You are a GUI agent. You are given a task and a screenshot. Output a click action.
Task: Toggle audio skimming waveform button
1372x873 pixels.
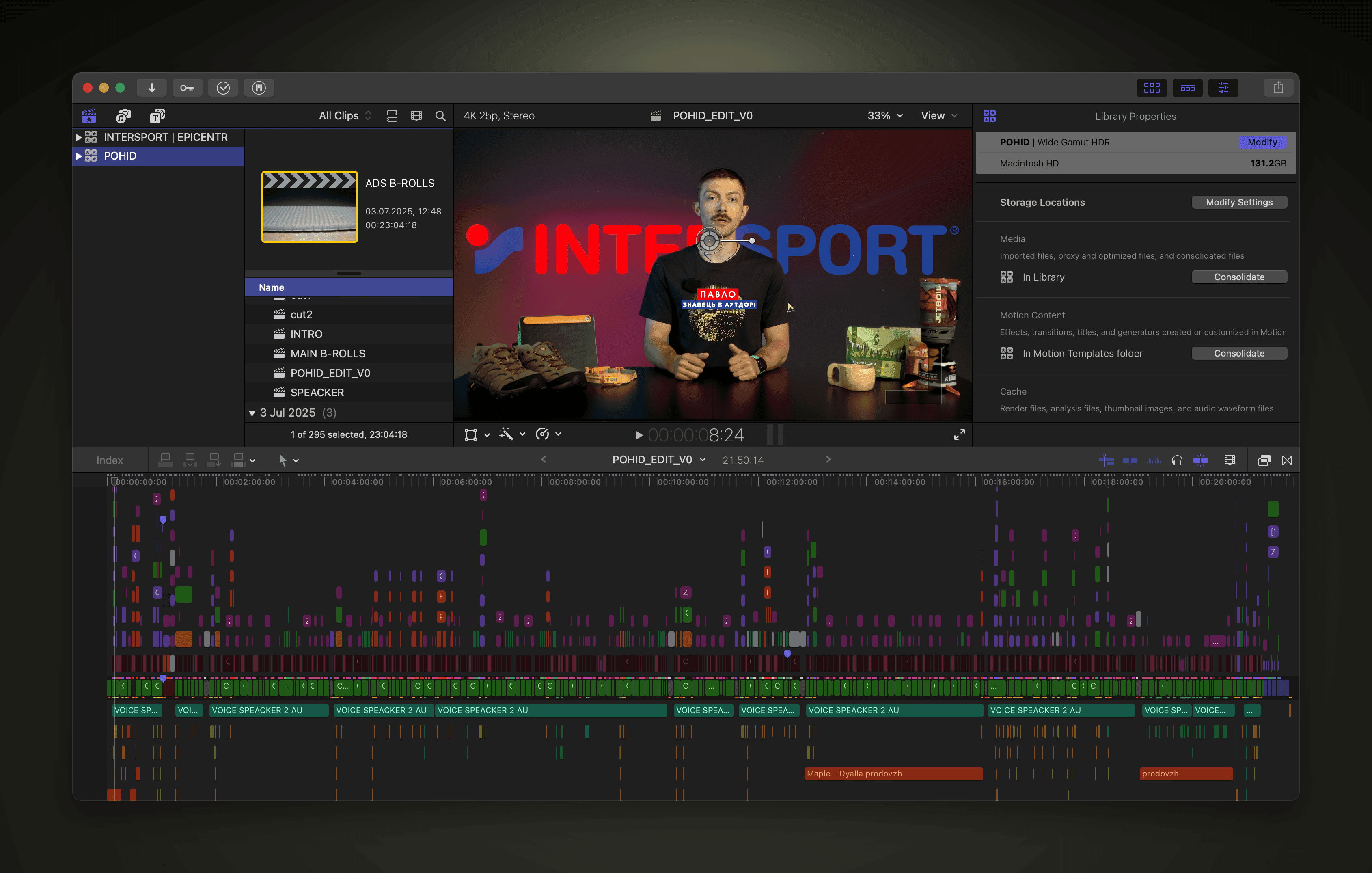pos(1153,460)
